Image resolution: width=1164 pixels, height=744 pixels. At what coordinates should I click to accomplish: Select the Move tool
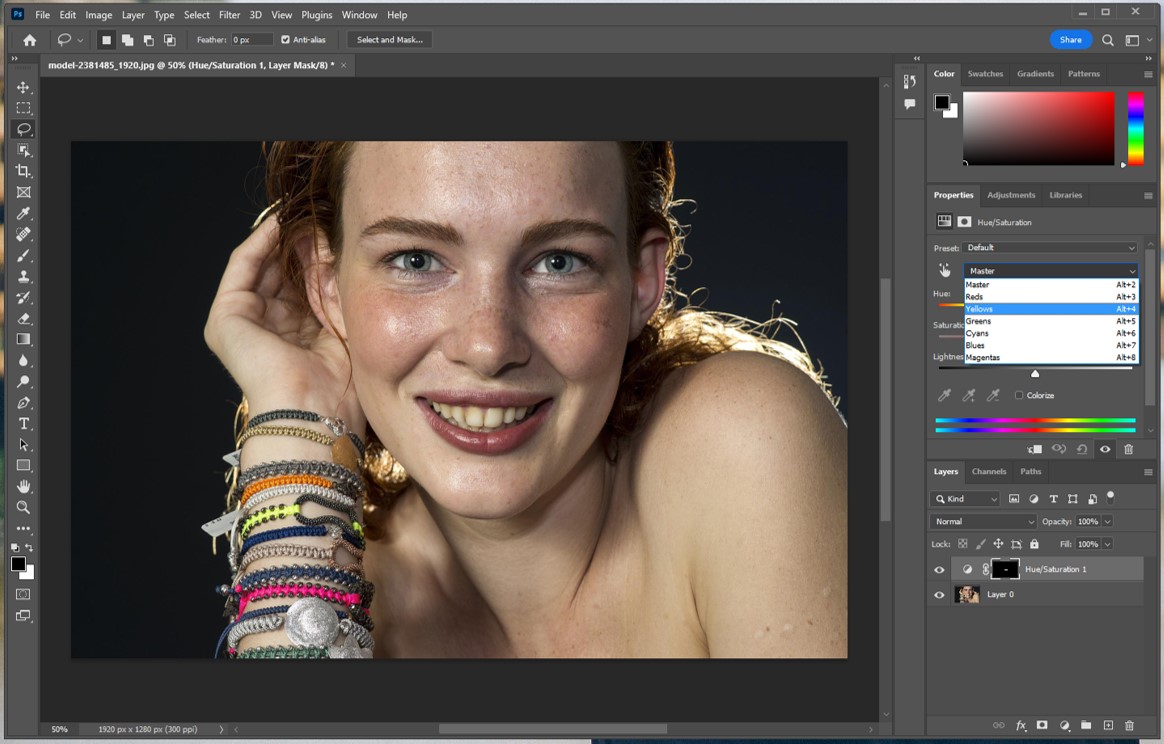pos(24,88)
